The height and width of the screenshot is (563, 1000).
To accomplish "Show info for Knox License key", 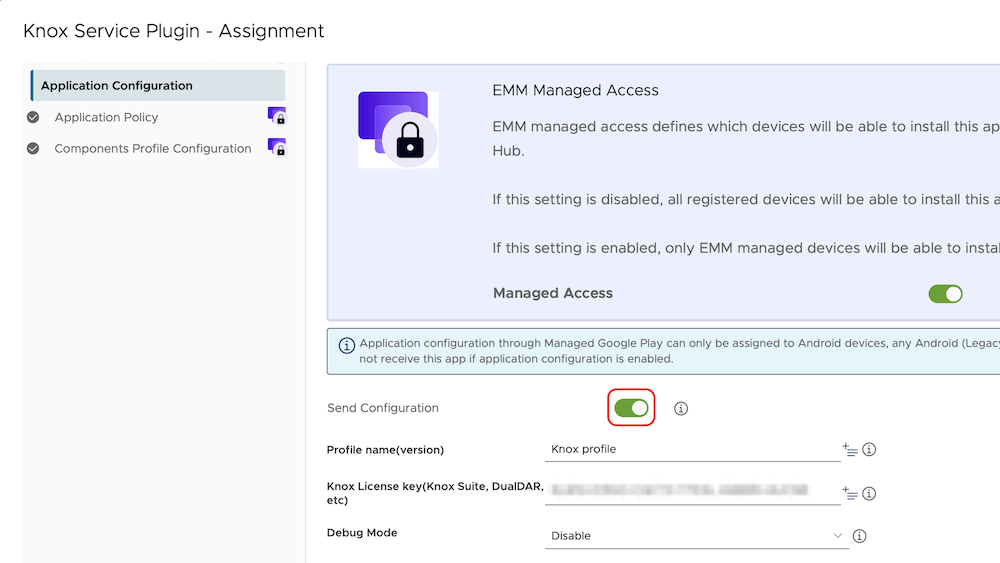I will coord(869,493).
